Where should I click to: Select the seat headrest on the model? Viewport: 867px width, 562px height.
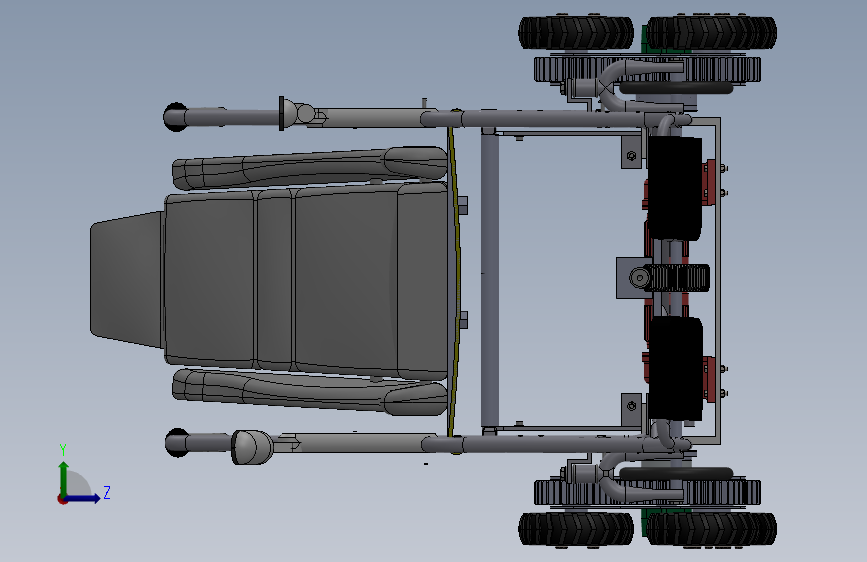coord(127,279)
